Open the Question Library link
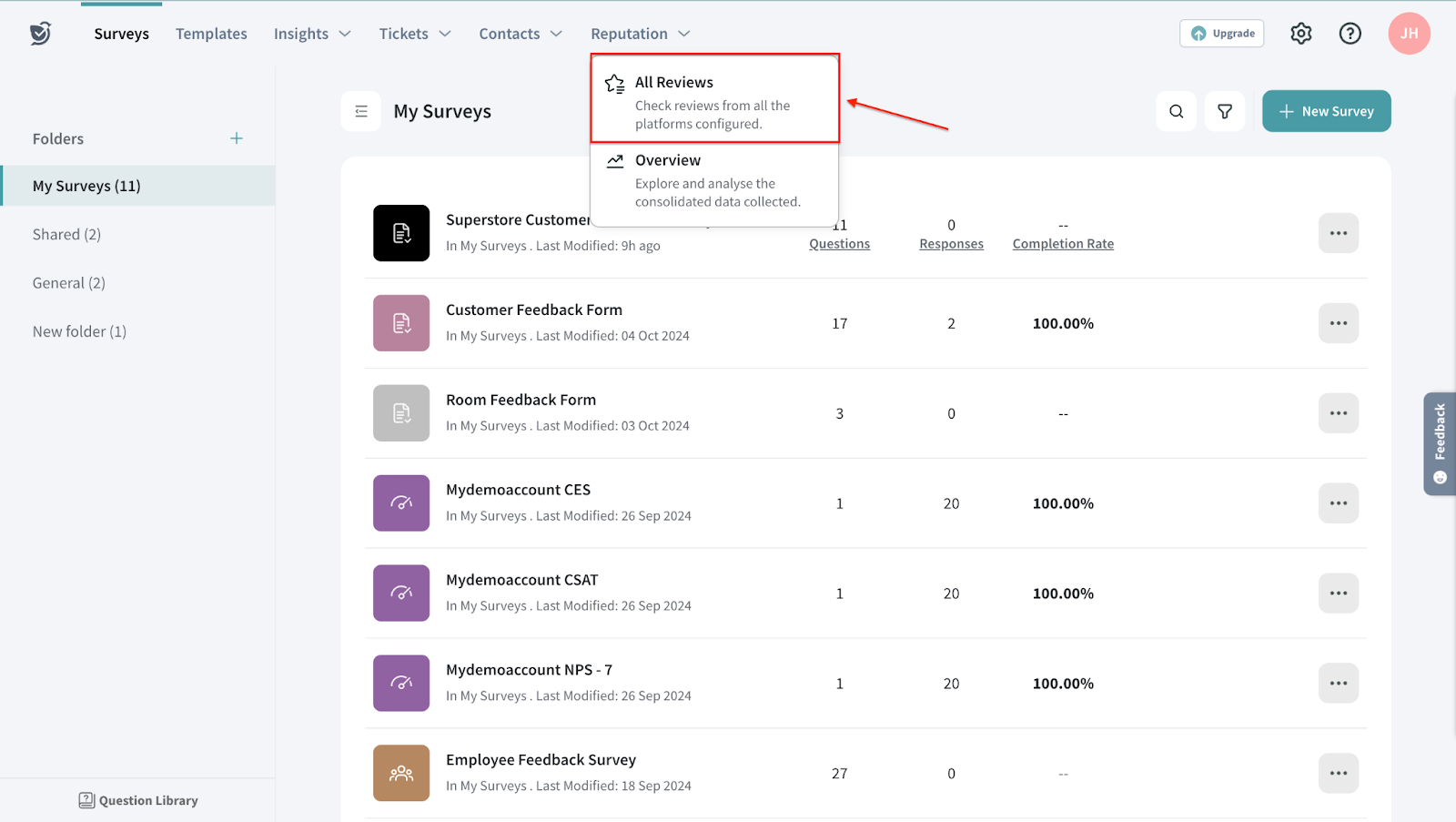1456x822 pixels. click(138, 800)
